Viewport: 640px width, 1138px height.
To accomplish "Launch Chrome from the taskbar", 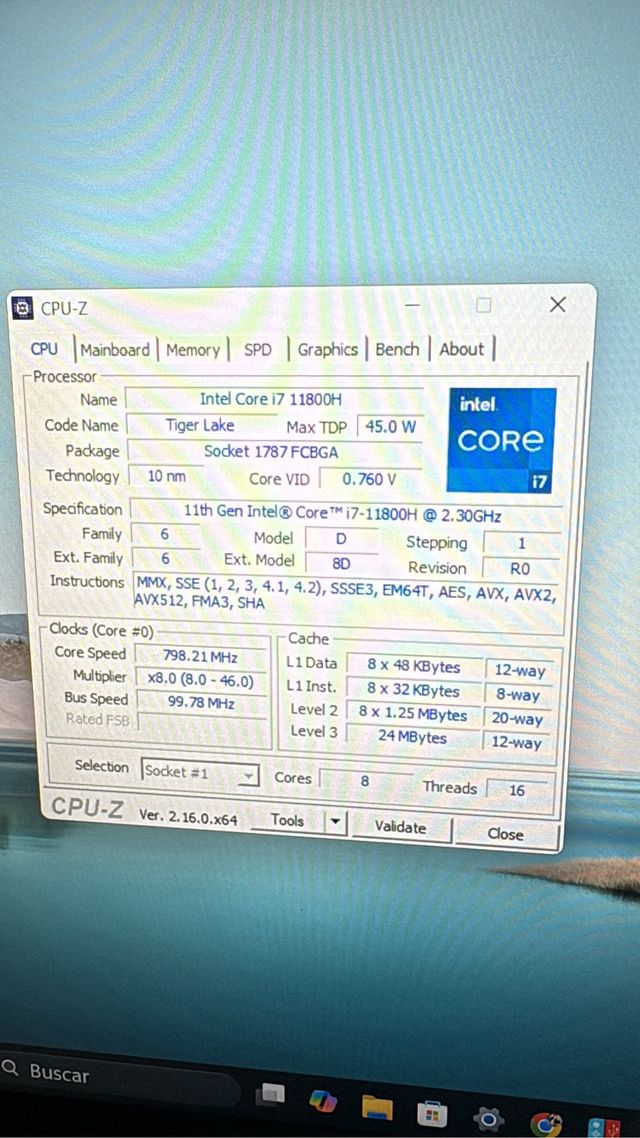I will tap(546, 1123).
